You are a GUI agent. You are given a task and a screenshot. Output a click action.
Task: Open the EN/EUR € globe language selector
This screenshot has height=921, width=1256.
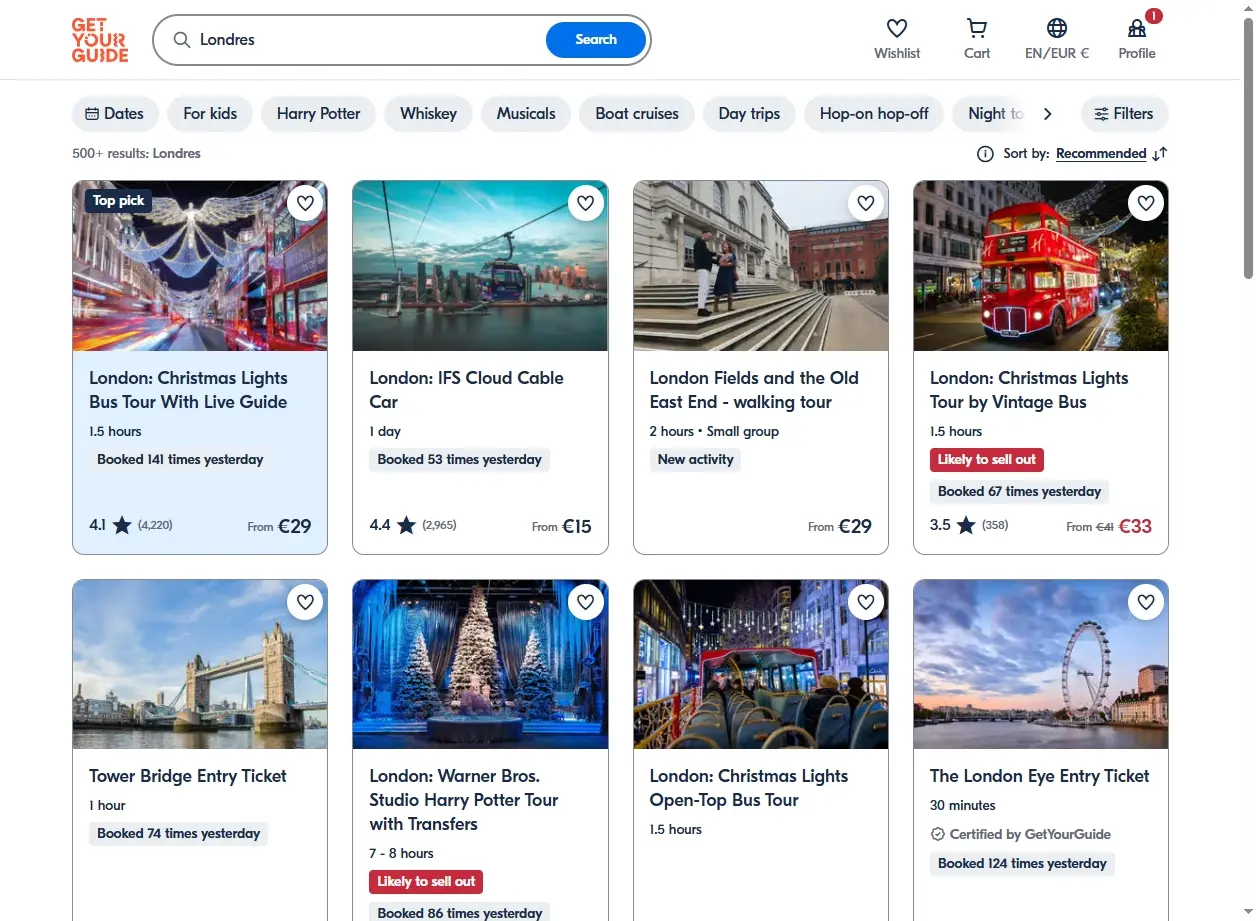coord(1057,28)
